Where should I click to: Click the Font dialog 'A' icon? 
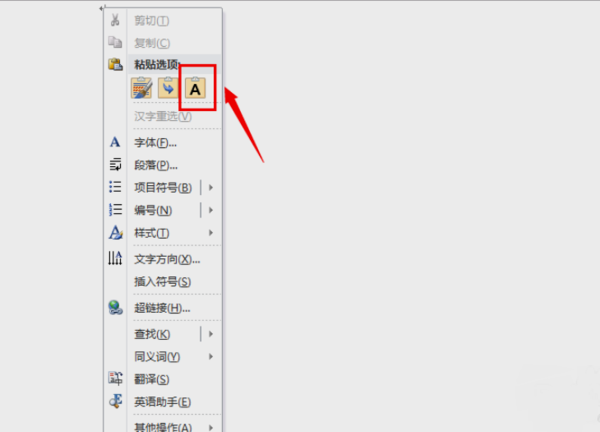coord(115,142)
